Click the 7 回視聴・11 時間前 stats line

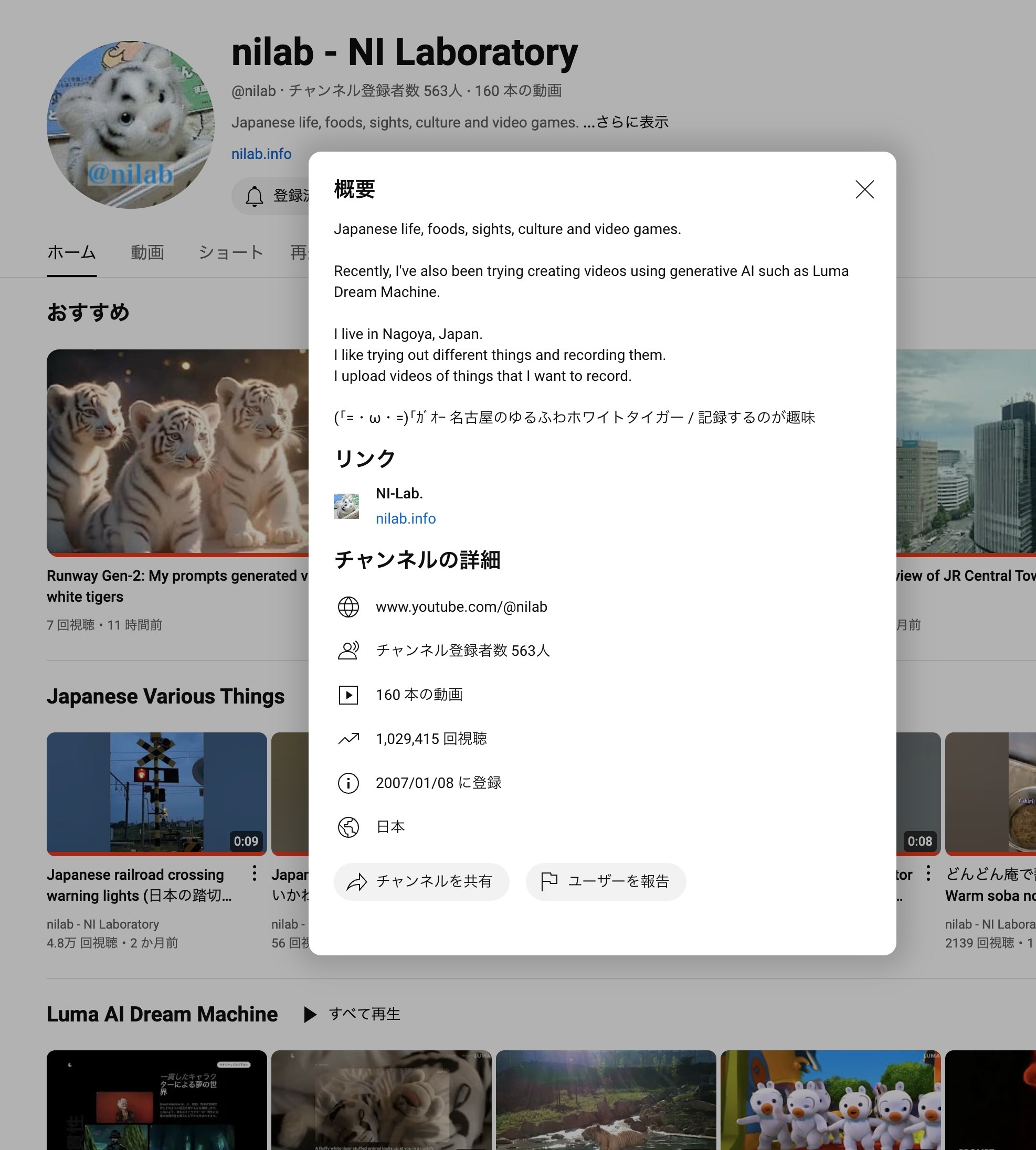[104, 625]
